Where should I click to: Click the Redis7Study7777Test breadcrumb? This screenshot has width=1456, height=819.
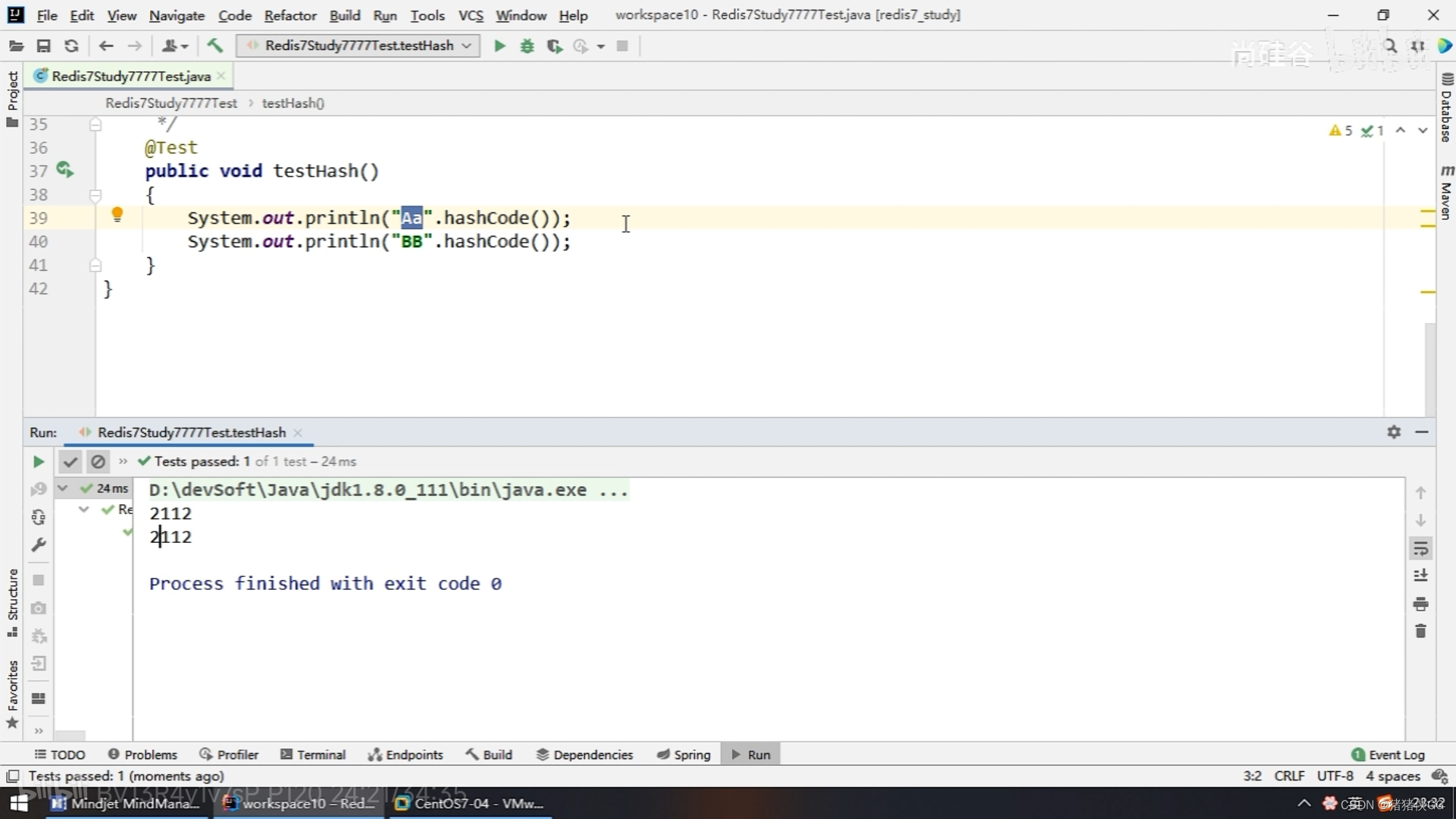point(171,103)
